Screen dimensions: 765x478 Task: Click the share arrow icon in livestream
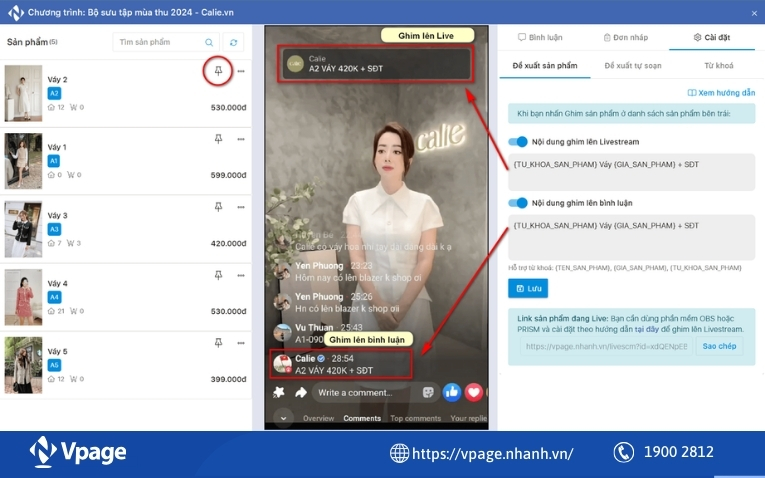tap(301, 392)
